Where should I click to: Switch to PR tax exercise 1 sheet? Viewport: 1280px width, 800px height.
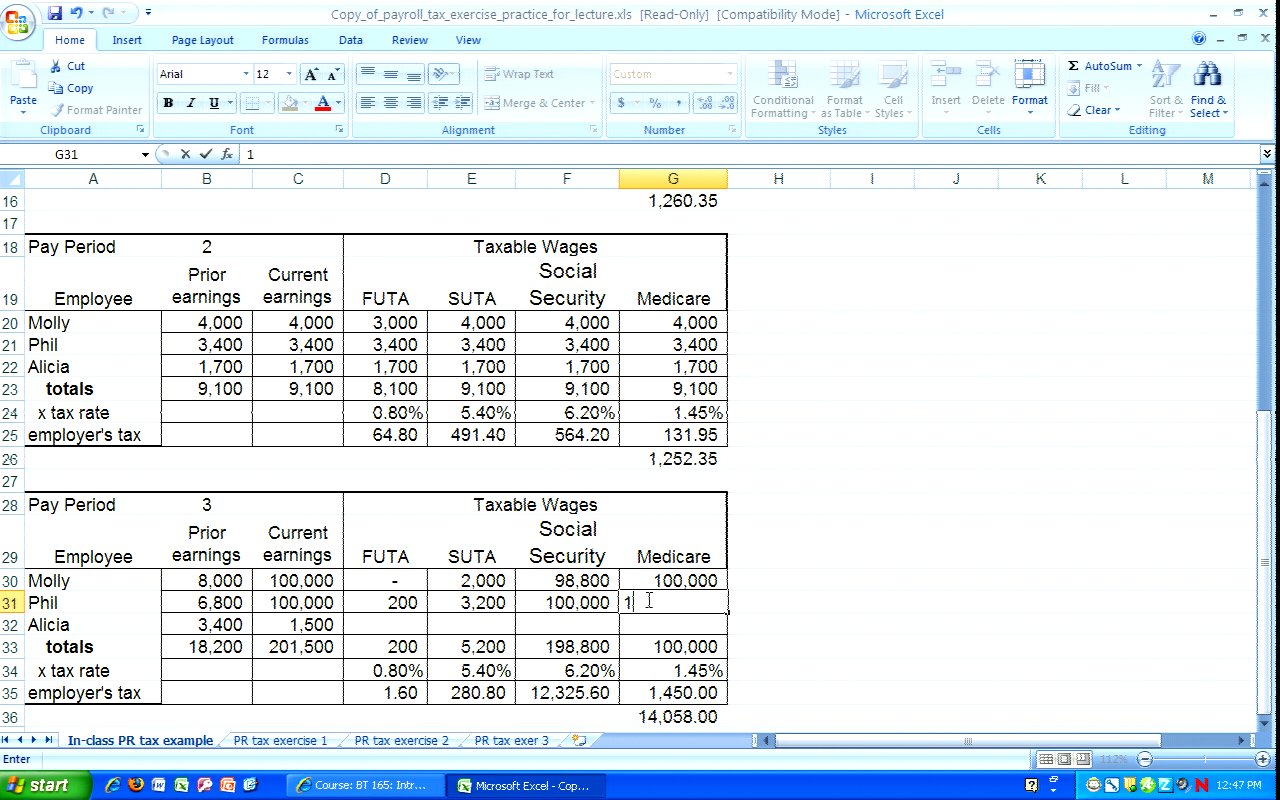coord(280,741)
